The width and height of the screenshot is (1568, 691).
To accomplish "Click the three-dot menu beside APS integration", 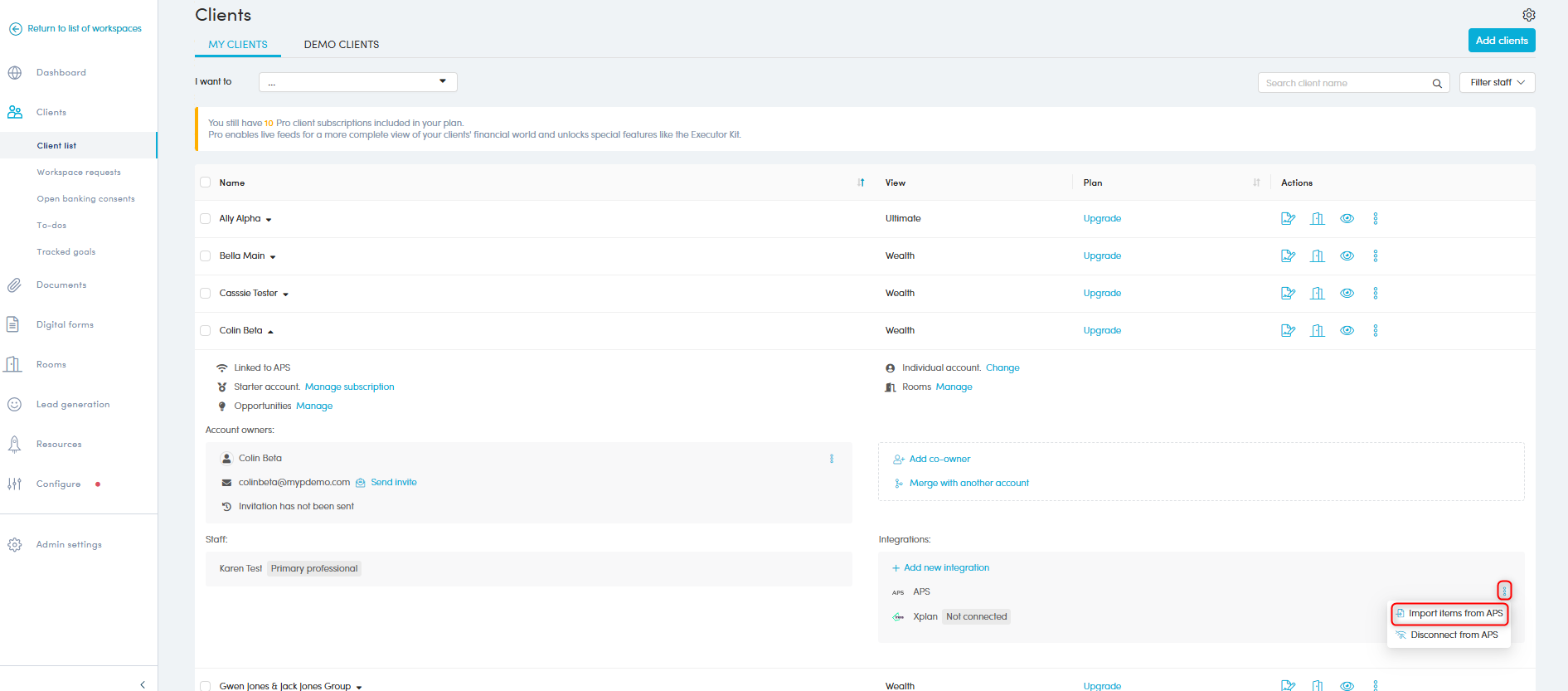I will 1503,591.
